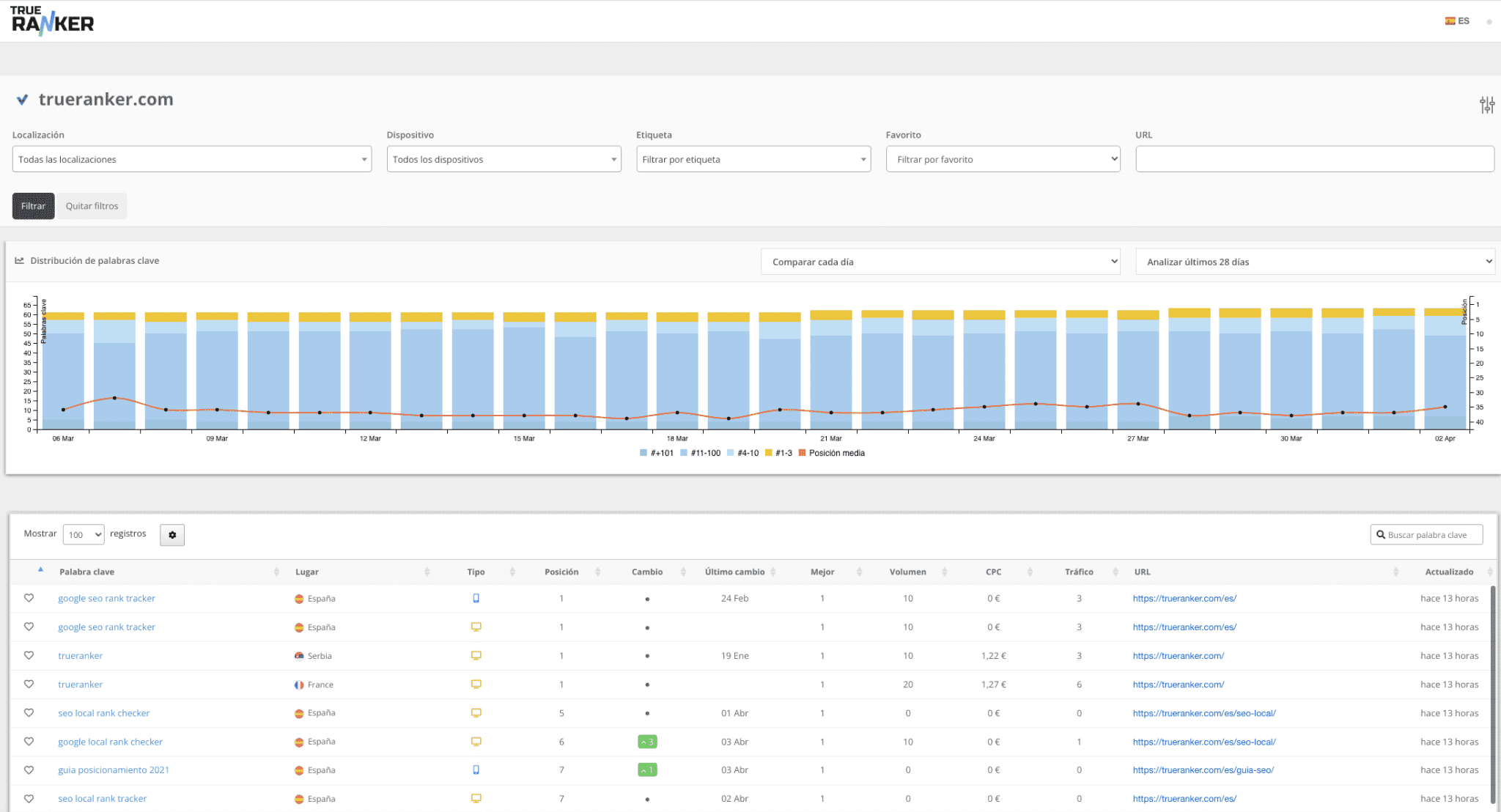
Task: Click the chart icon beside Distribución de palabras clave
Action: point(20,260)
